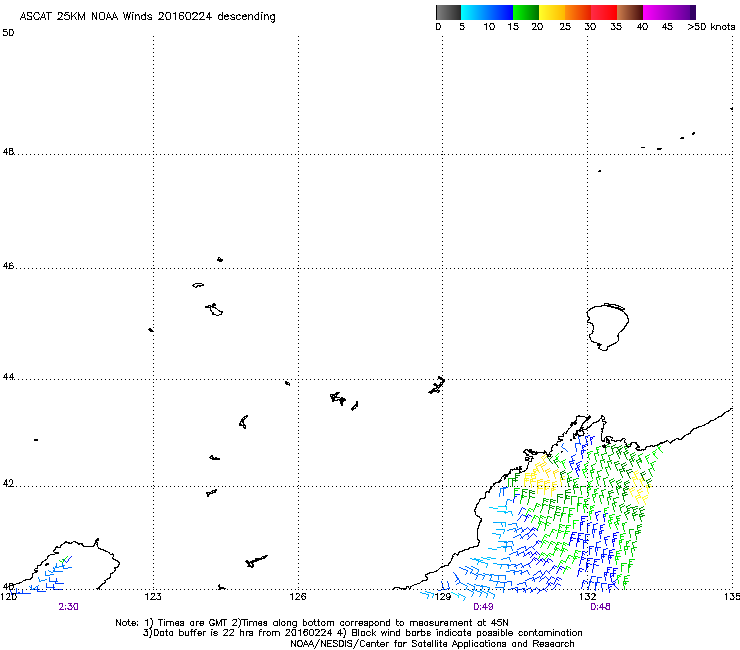Click the yellow wind barbs cluster near coast
This screenshot has width=740, height=650.
tap(544, 474)
